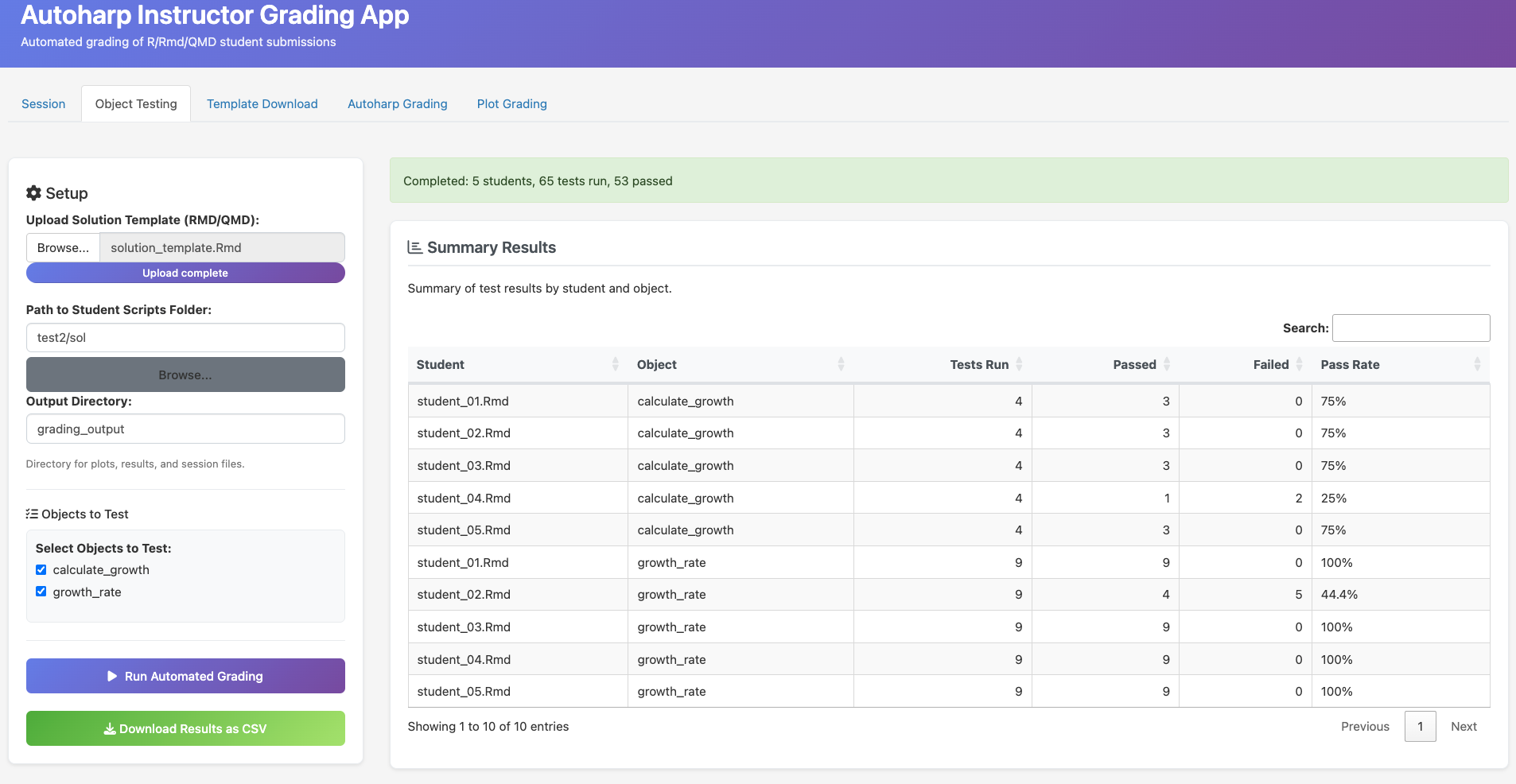Sort the table using the Passed column arrows

(1165, 364)
